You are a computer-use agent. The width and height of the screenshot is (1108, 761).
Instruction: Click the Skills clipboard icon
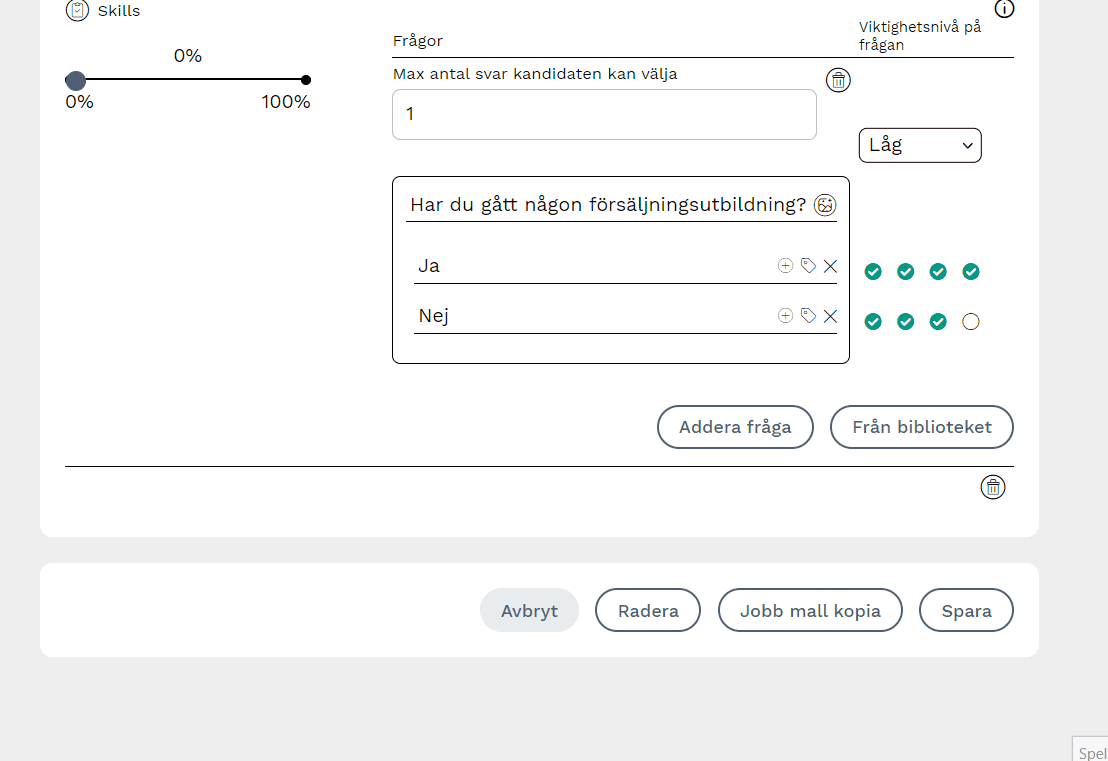[77, 11]
